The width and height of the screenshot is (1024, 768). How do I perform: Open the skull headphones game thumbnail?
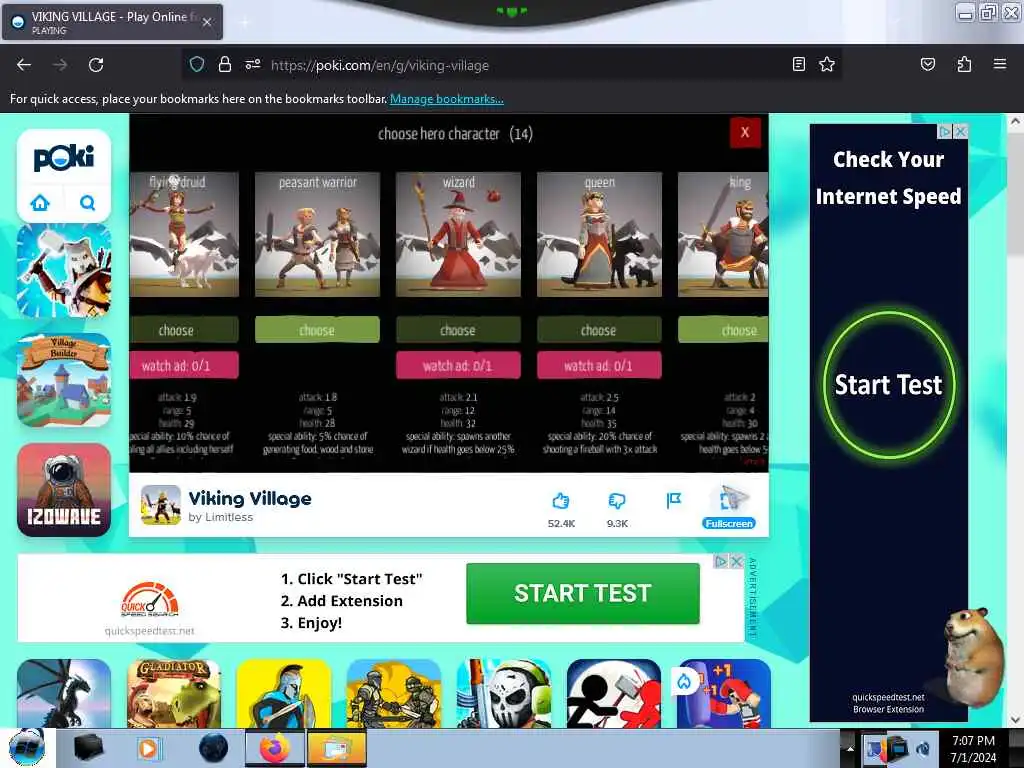504,693
